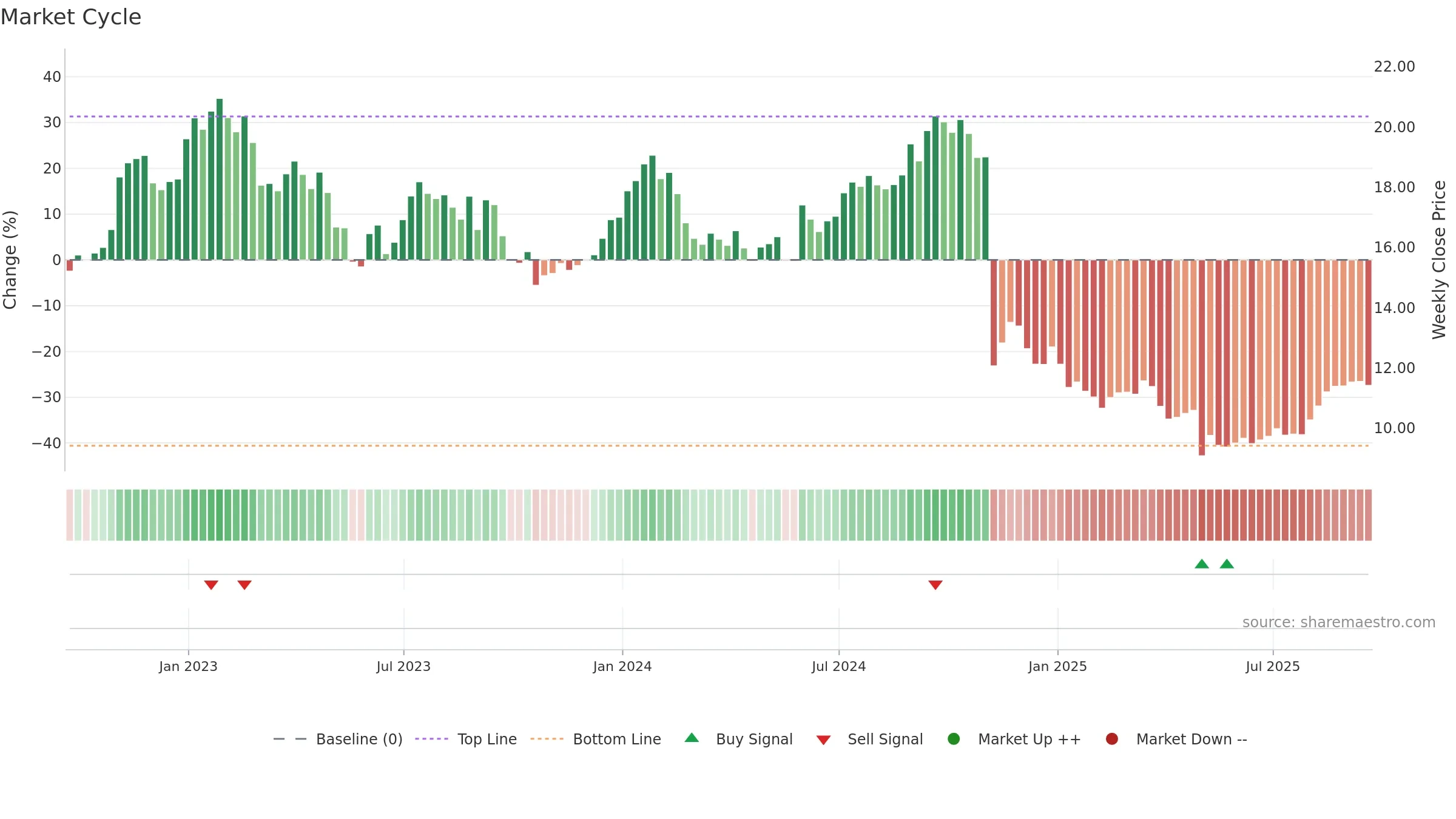Click the 10.00 price tick on the right axis
The image size is (1456, 819).
click(x=1395, y=428)
